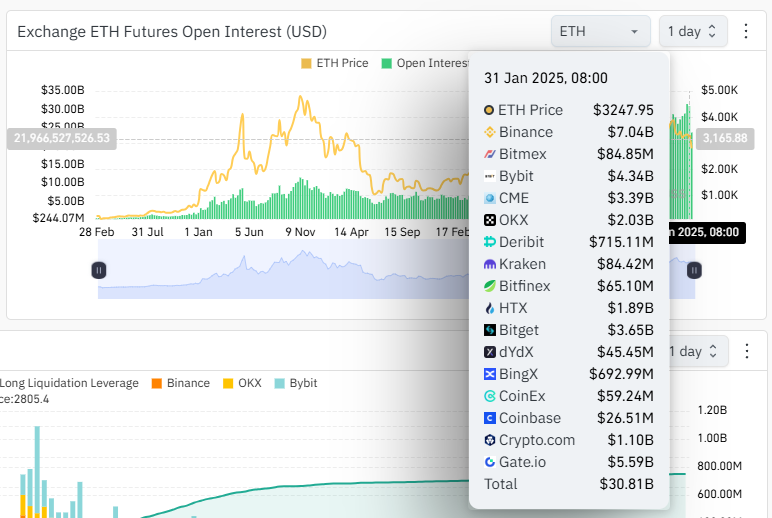Open the ETH coin selector dropdown
The width and height of the screenshot is (772, 518).
click(599, 32)
